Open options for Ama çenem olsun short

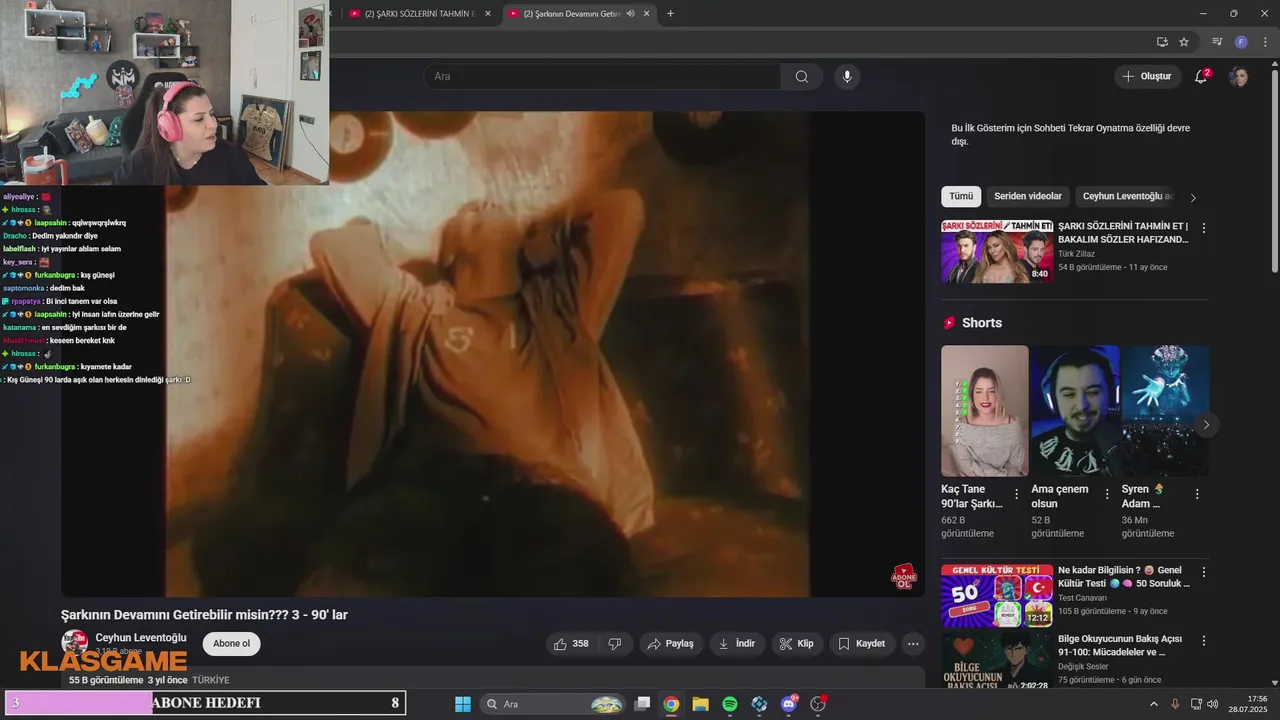click(x=1107, y=494)
